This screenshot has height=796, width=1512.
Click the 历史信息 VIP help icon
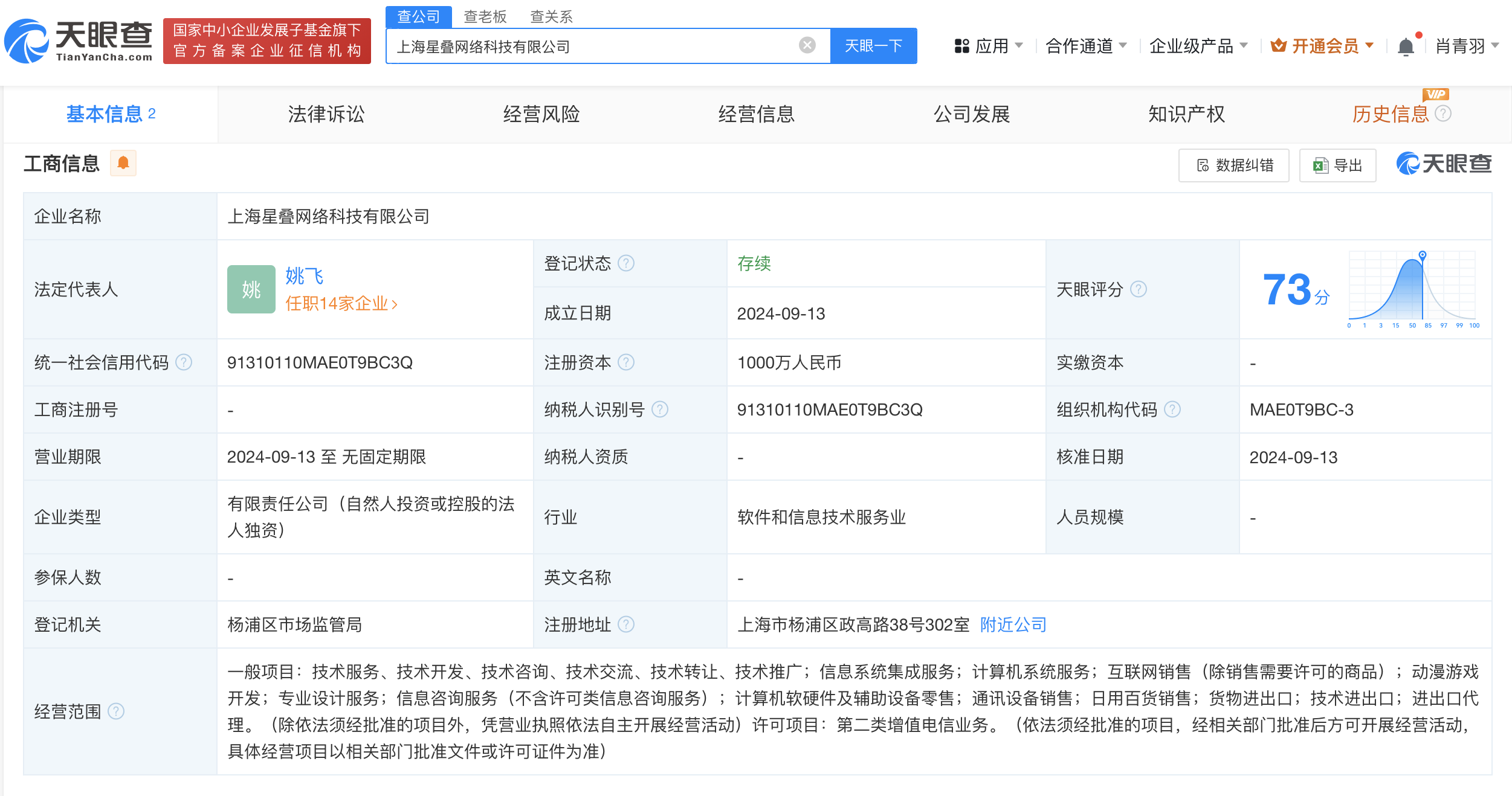pyautogui.click(x=1444, y=114)
